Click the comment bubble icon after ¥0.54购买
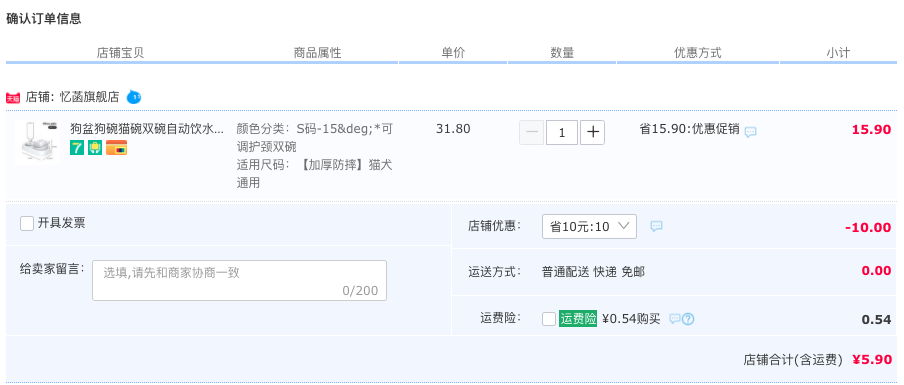904x385 pixels. click(x=675, y=319)
